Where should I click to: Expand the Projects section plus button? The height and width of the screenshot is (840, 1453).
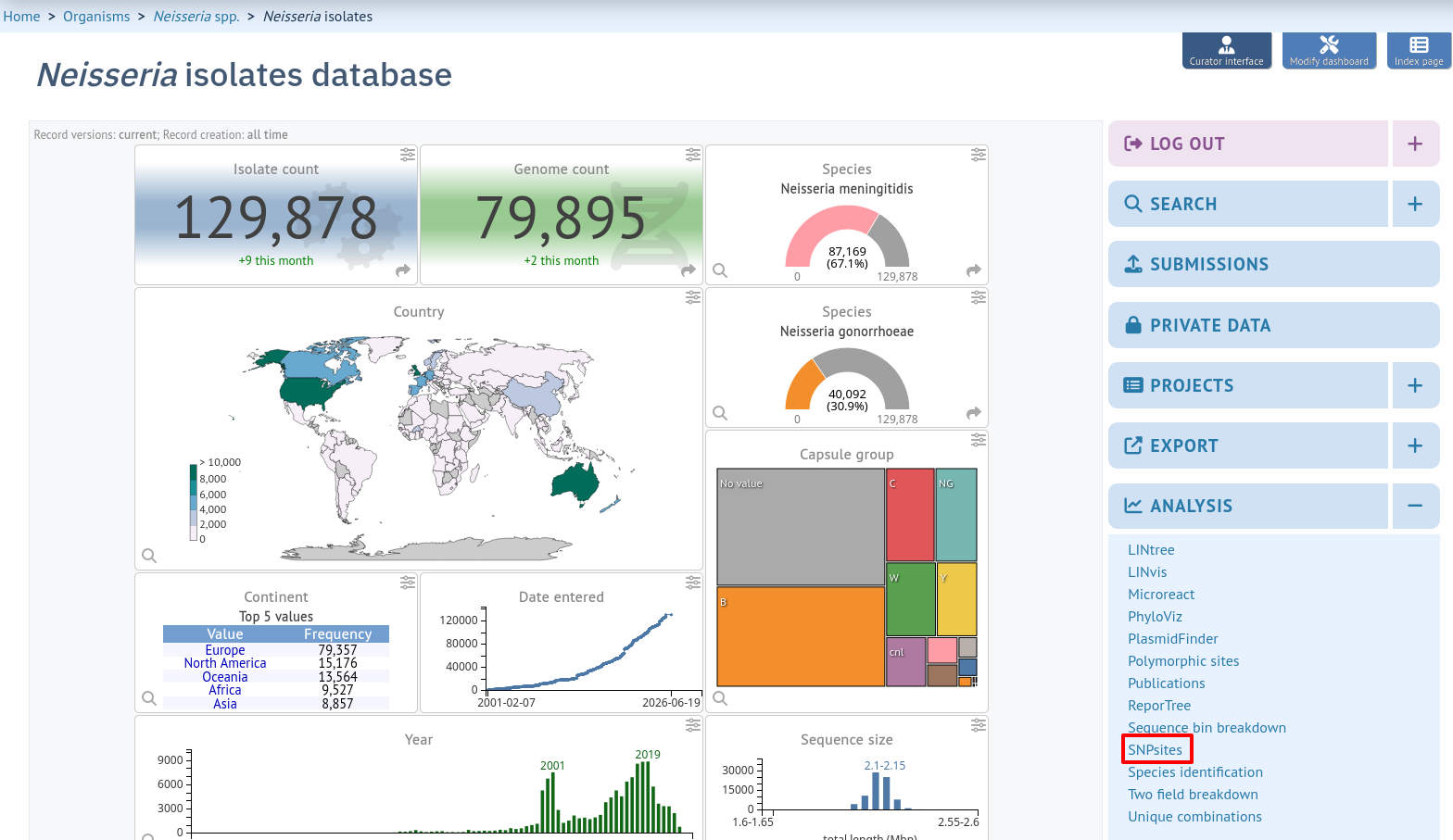point(1415,385)
